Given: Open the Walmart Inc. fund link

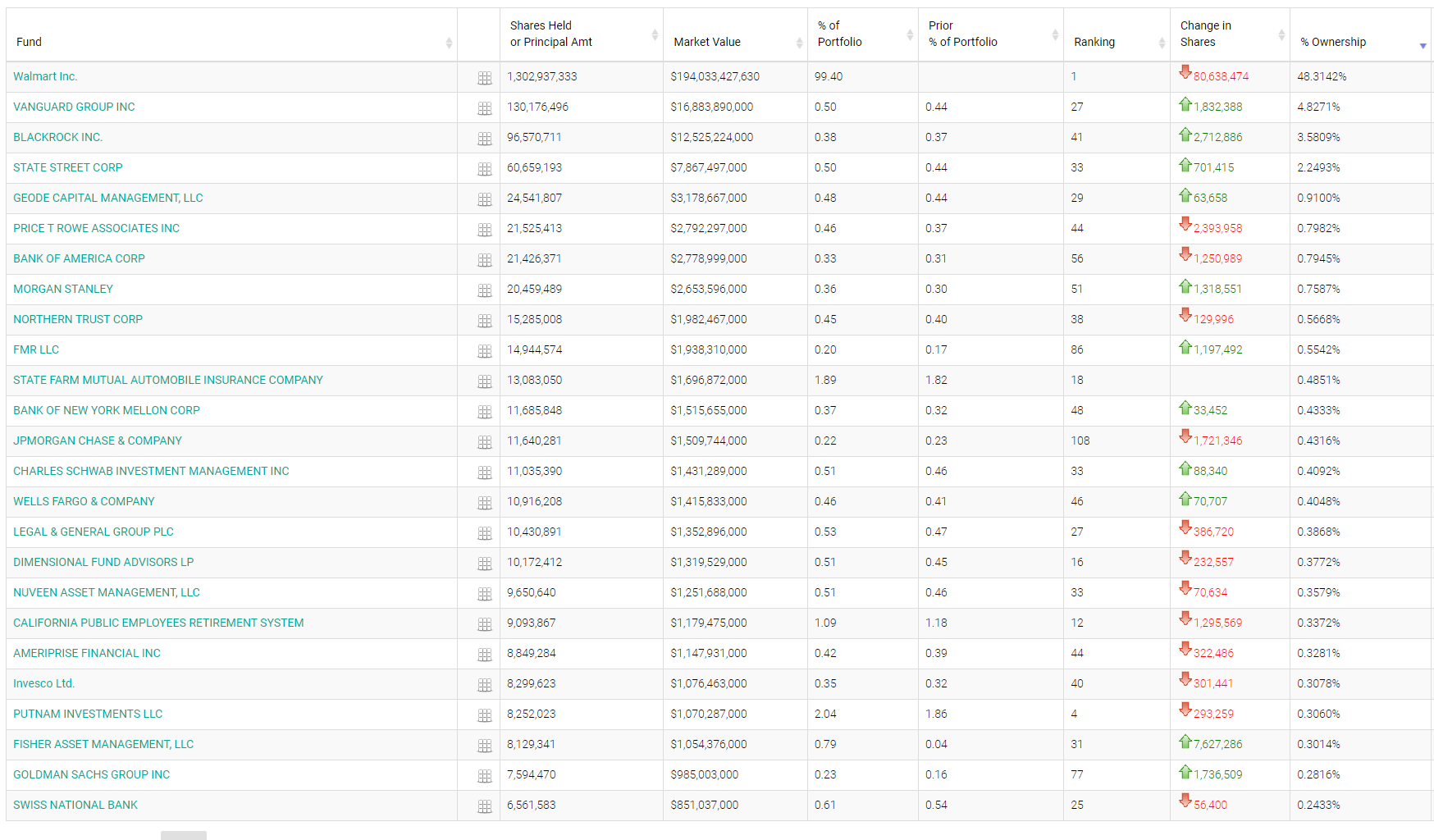Looking at the screenshot, I should (45, 76).
